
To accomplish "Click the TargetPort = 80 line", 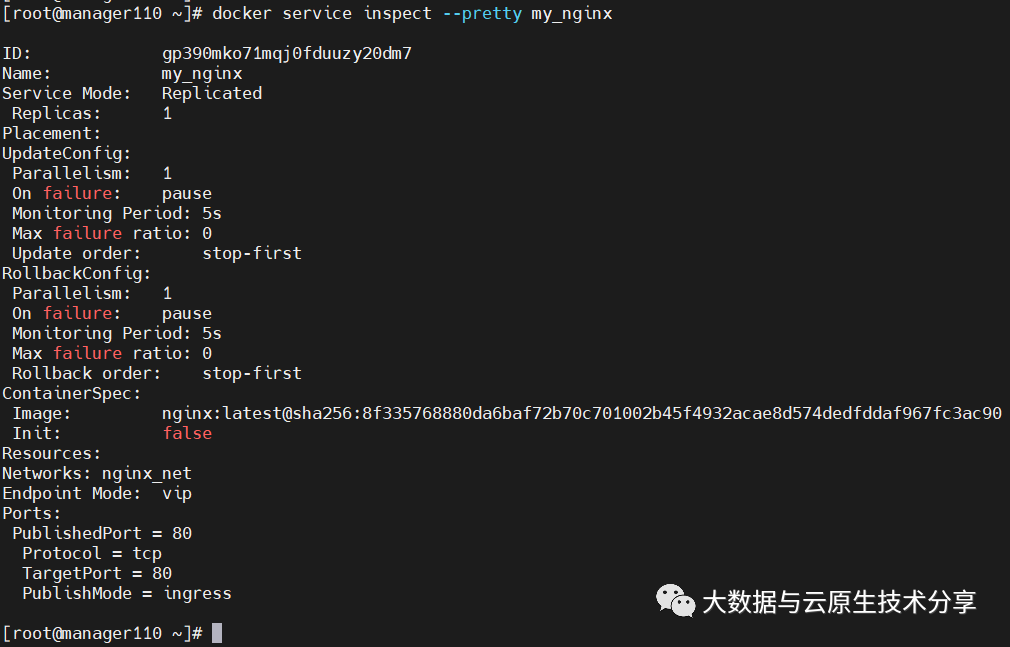I will pyautogui.click(x=97, y=574).
